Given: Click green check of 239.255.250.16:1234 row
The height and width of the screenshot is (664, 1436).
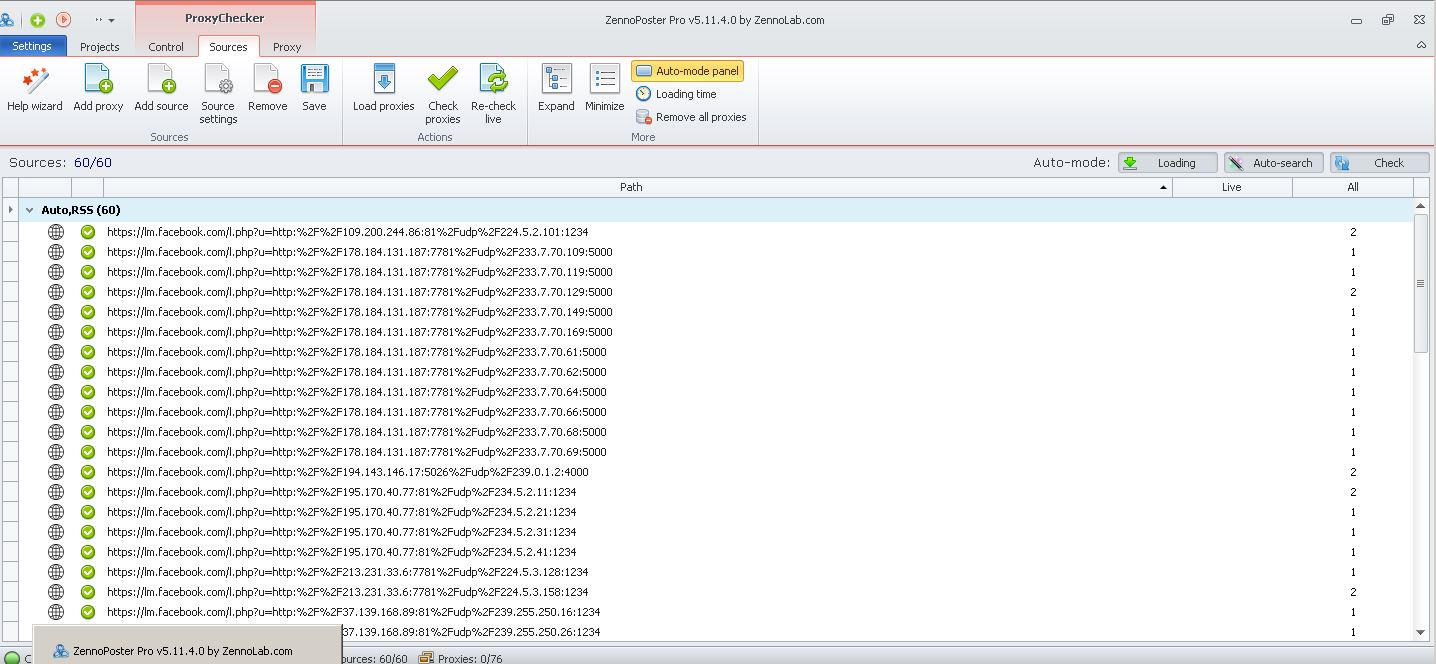Looking at the screenshot, I should [88, 612].
